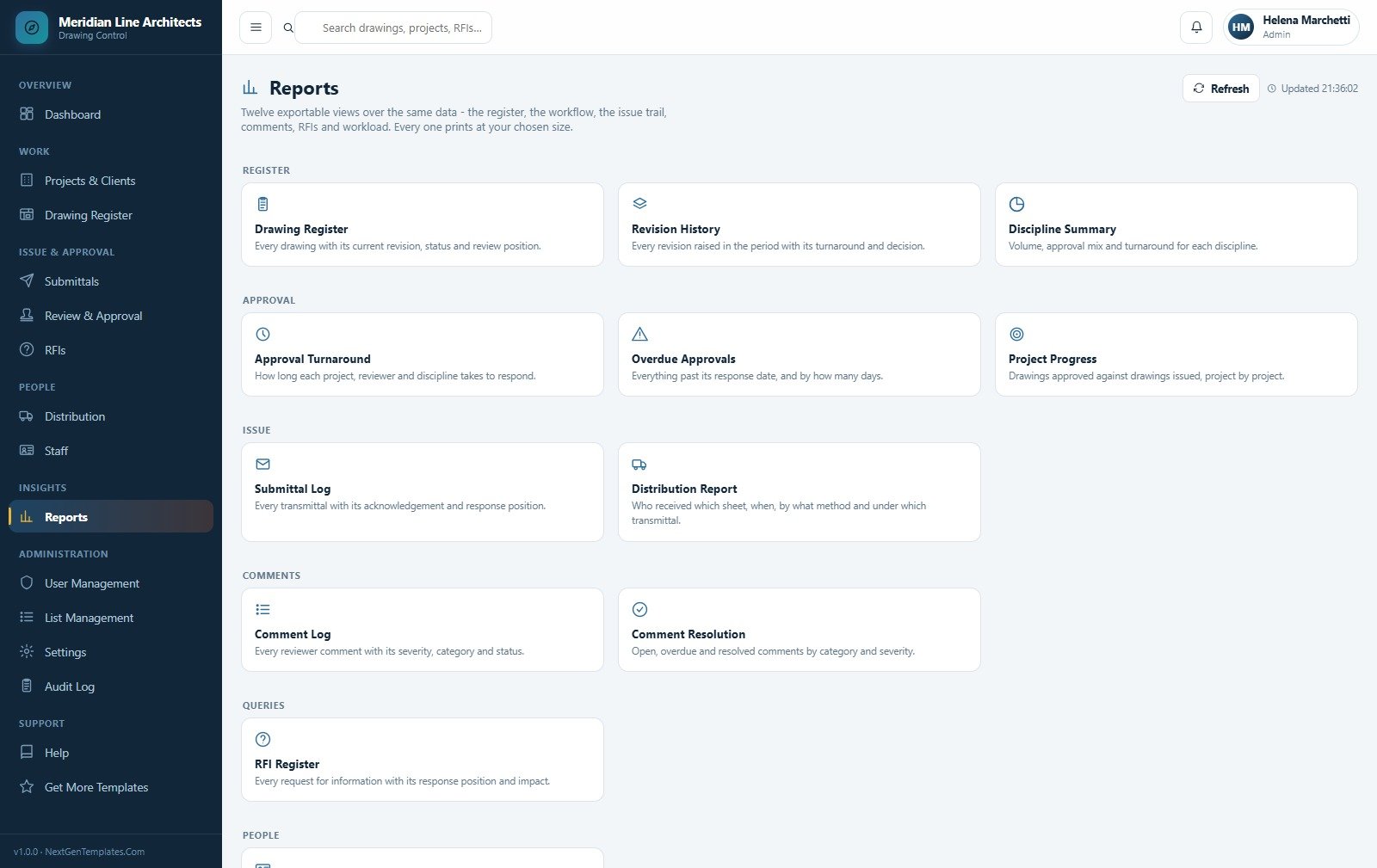Click the Get More Templates star icon
This screenshot has width=1377, height=868.
click(x=27, y=786)
